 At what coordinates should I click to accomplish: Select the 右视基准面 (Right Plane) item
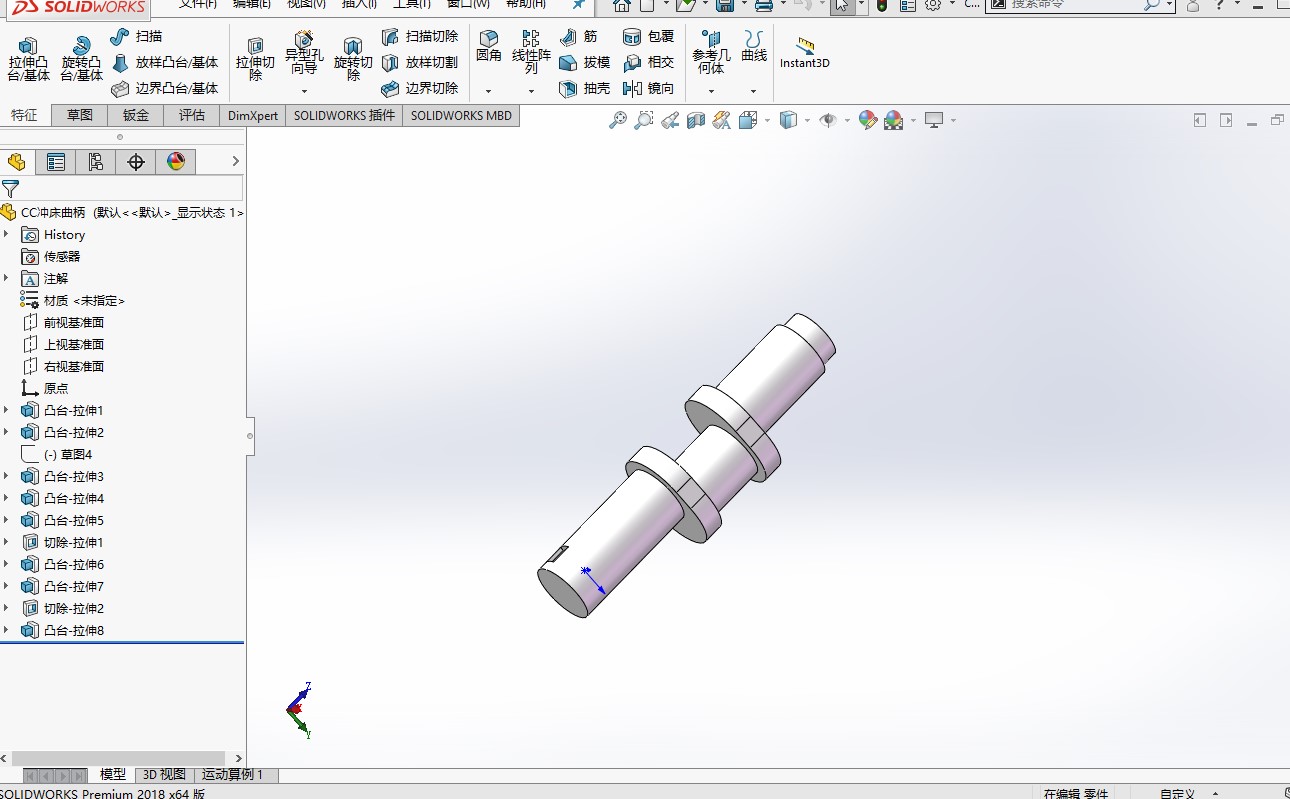62,366
